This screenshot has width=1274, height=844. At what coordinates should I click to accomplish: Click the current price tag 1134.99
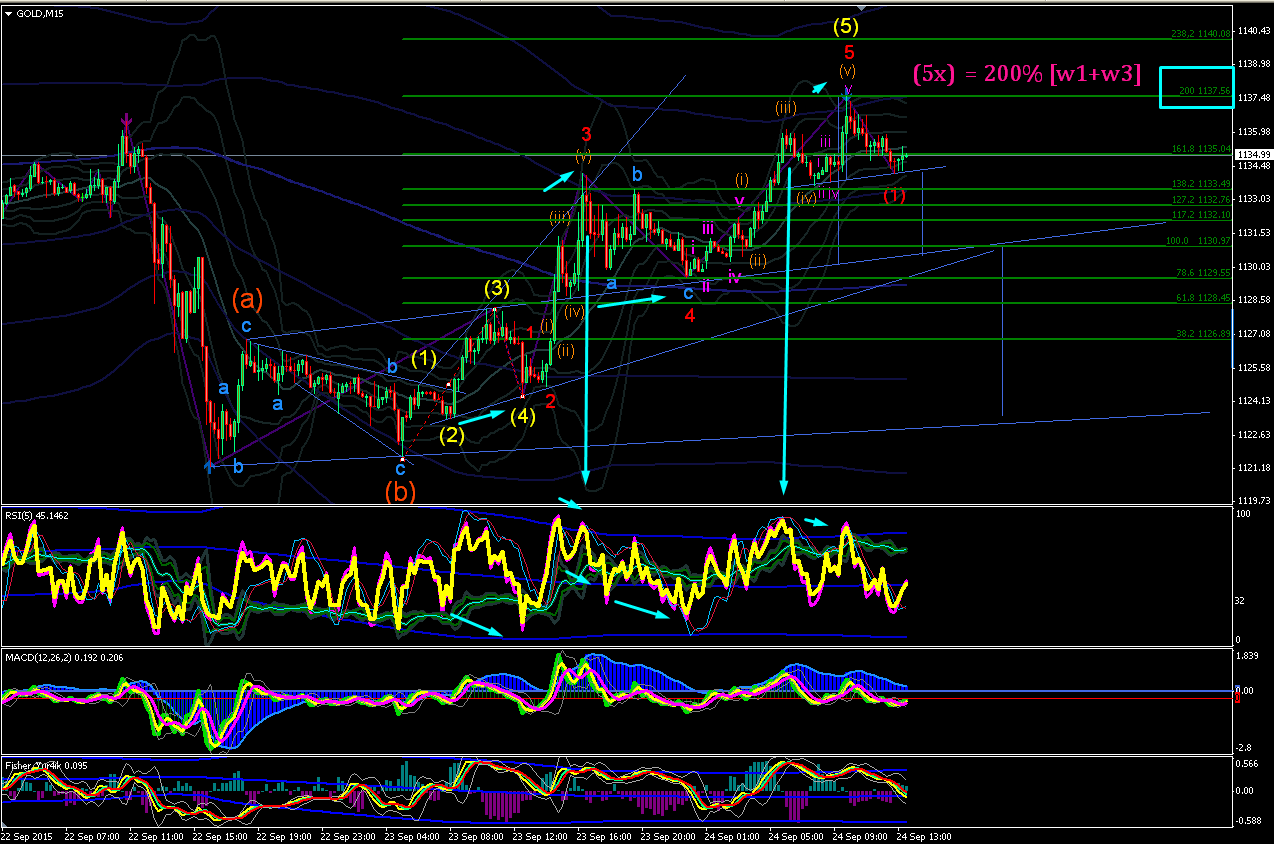[x=1252, y=155]
